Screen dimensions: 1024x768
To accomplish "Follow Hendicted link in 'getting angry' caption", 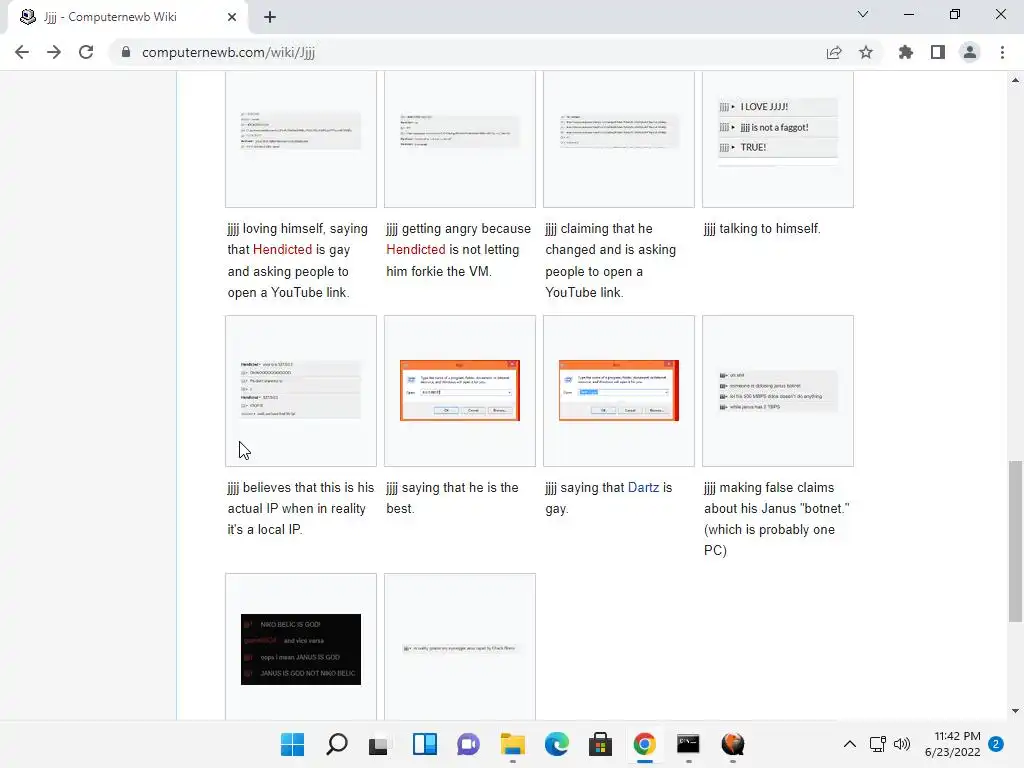I will (x=415, y=249).
